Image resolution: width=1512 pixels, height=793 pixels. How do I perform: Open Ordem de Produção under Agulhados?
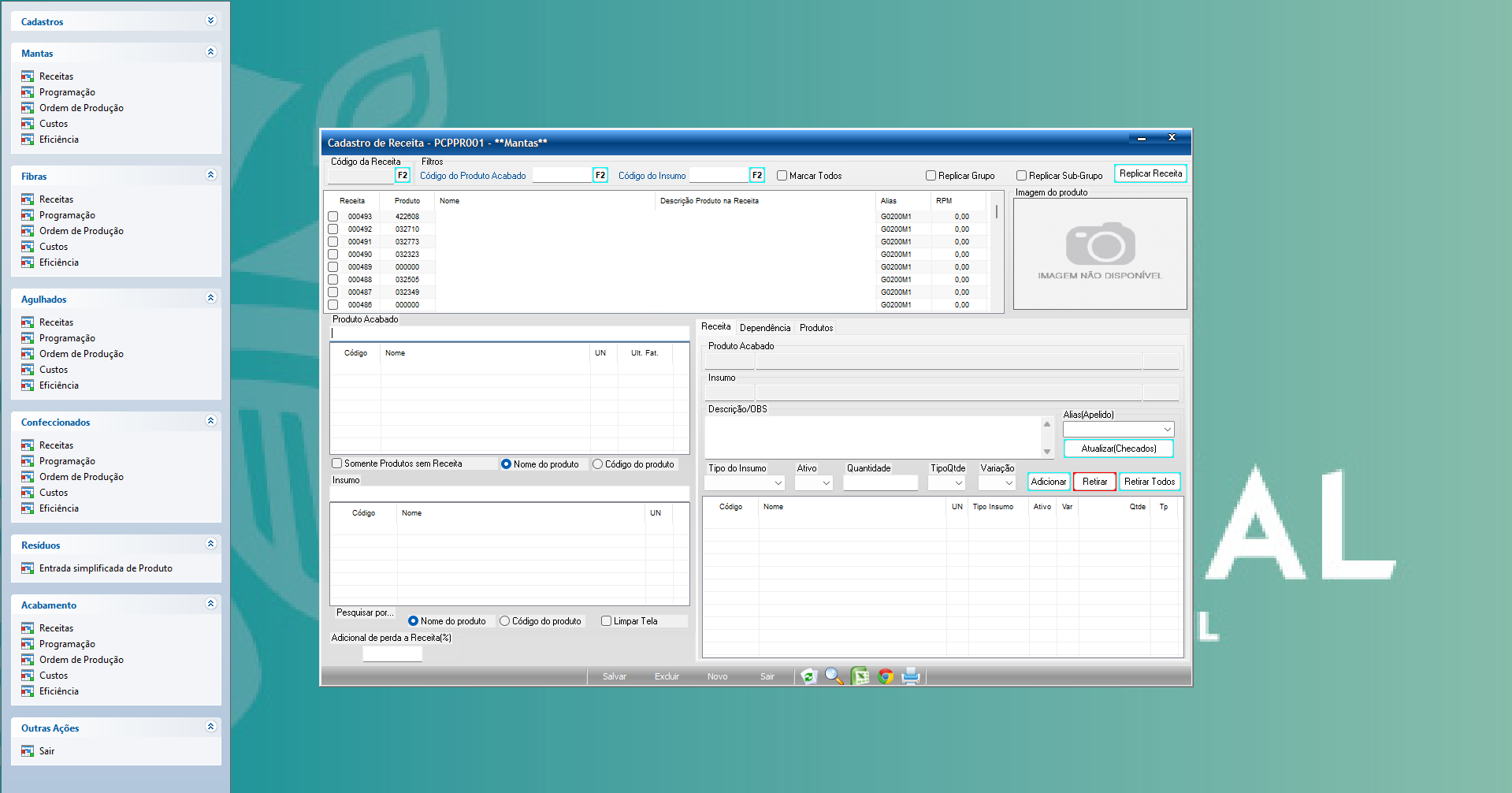click(x=81, y=354)
